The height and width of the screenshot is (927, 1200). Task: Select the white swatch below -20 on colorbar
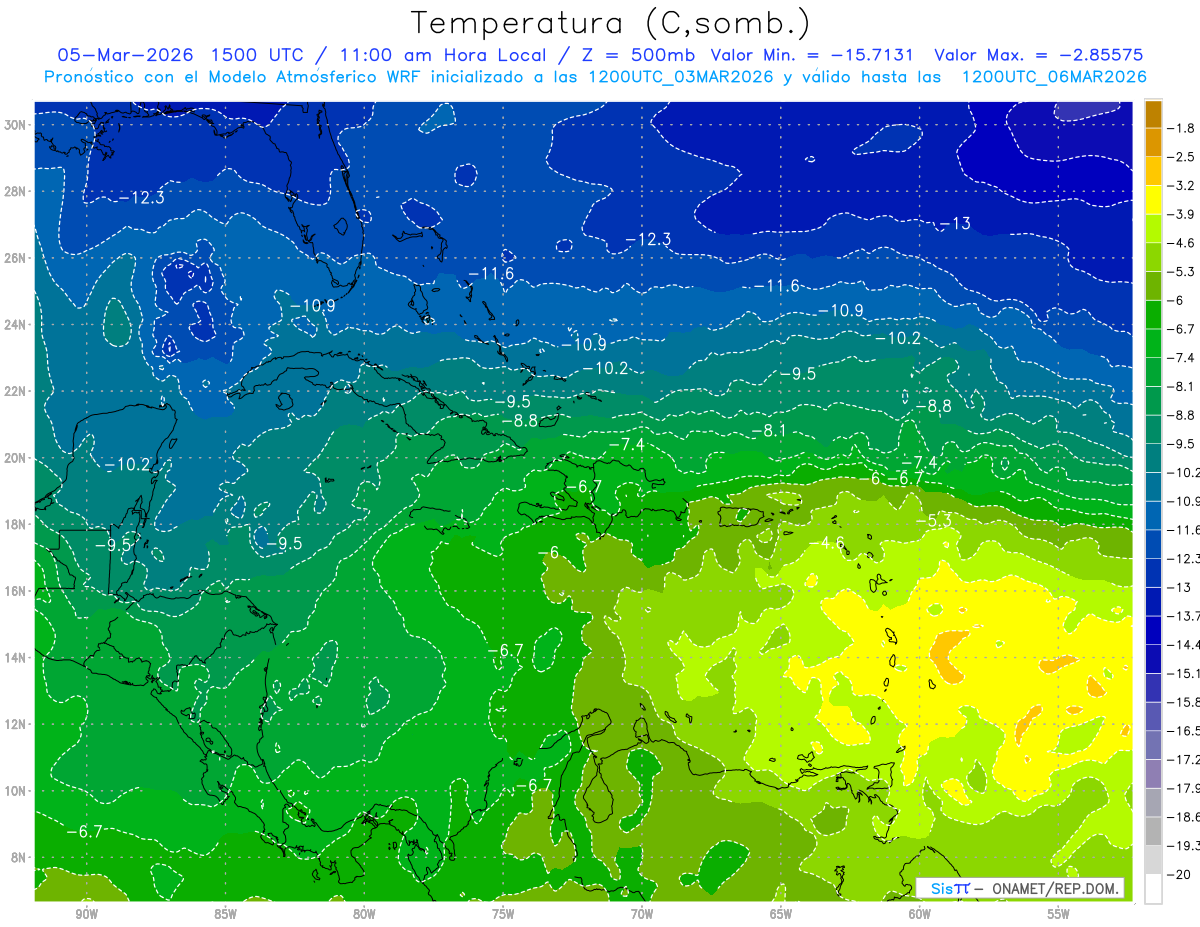click(x=1153, y=889)
